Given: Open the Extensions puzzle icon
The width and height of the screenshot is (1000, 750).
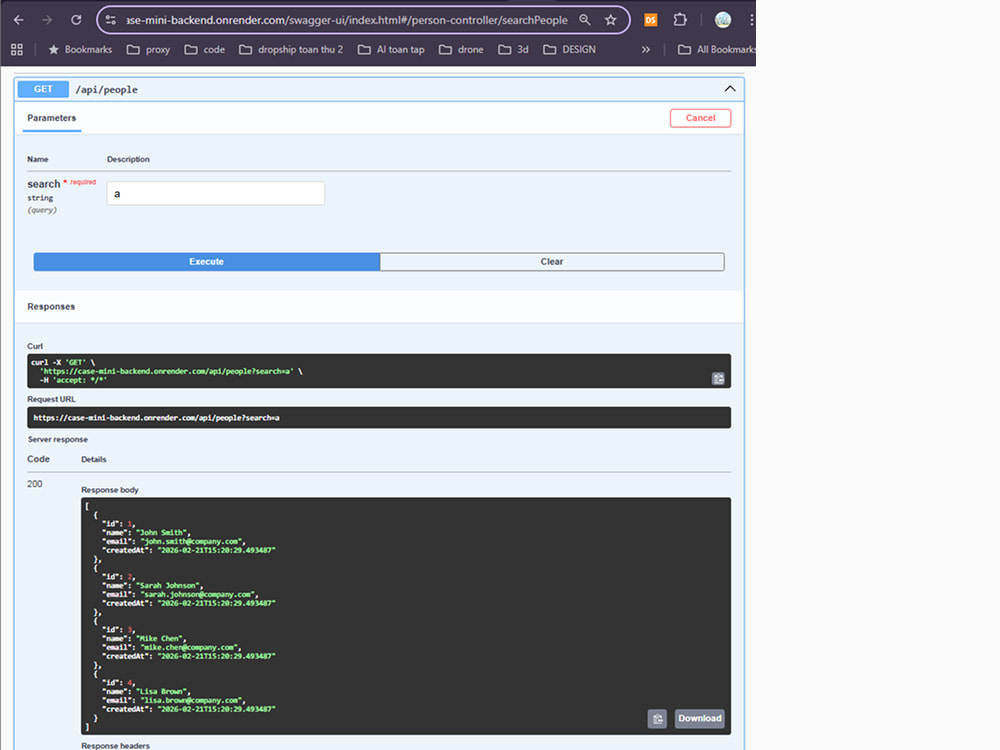Looking at the screenshot, I should pyautogui.click(x=680, y=20).
